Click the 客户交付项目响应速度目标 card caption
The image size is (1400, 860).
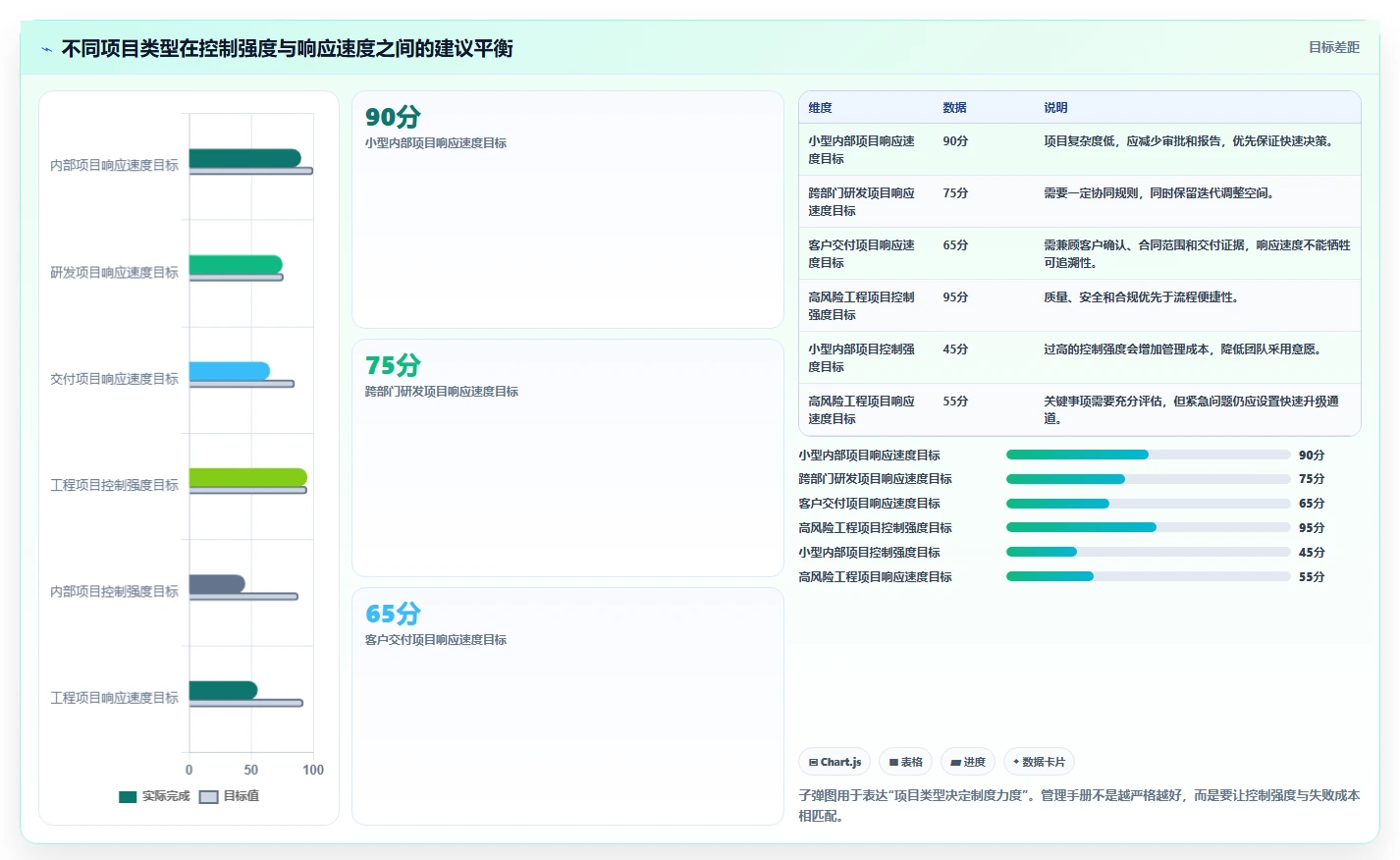(436, 640)
